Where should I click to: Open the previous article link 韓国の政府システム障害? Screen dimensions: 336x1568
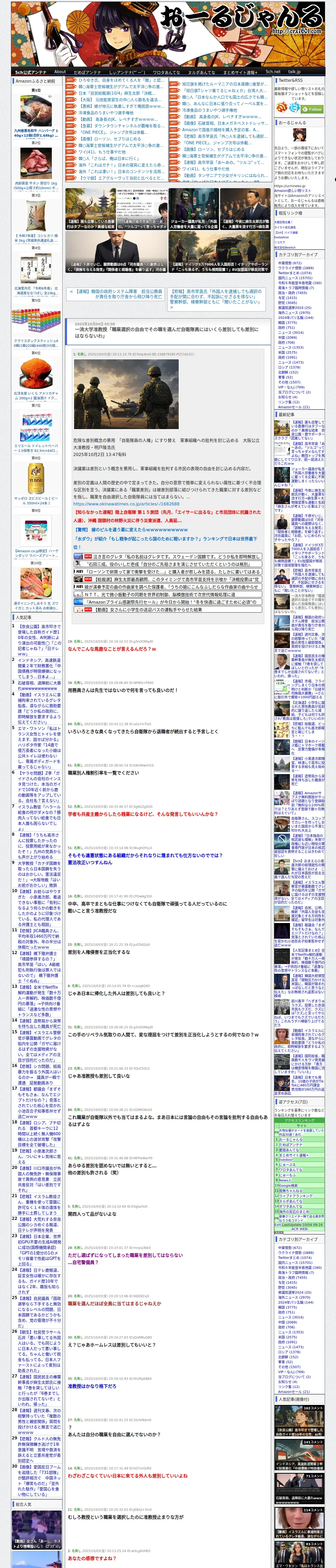click(116, 294)
